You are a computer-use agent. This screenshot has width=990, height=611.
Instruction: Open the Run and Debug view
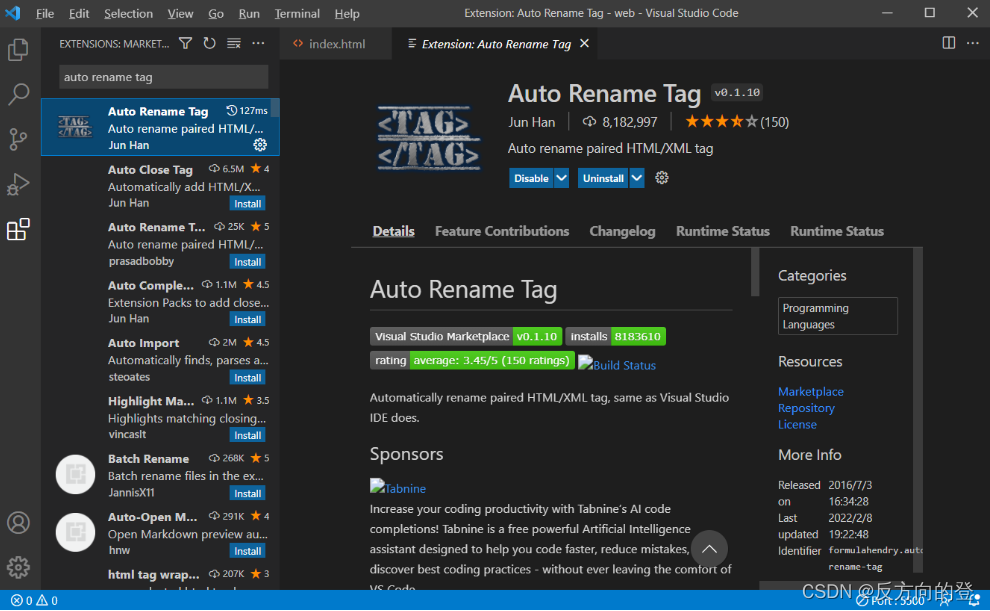click(18, 184)
